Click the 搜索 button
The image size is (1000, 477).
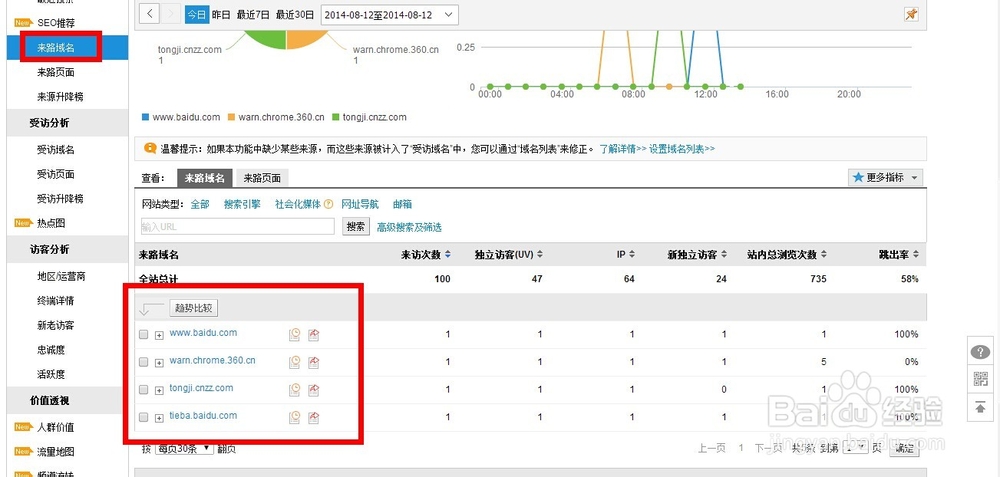tap(356, 226)
